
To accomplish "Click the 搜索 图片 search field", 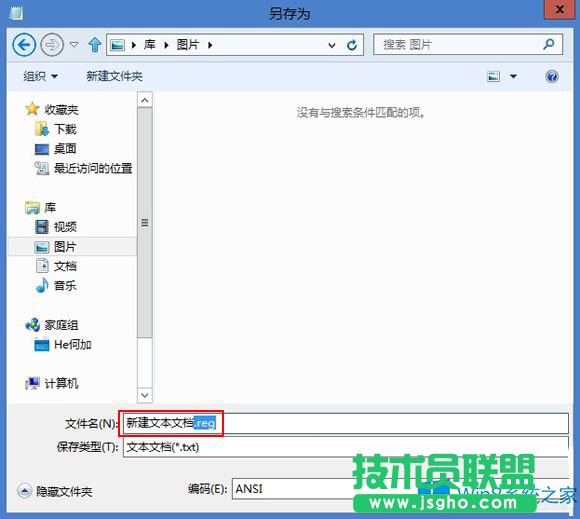I will [468, 45].
